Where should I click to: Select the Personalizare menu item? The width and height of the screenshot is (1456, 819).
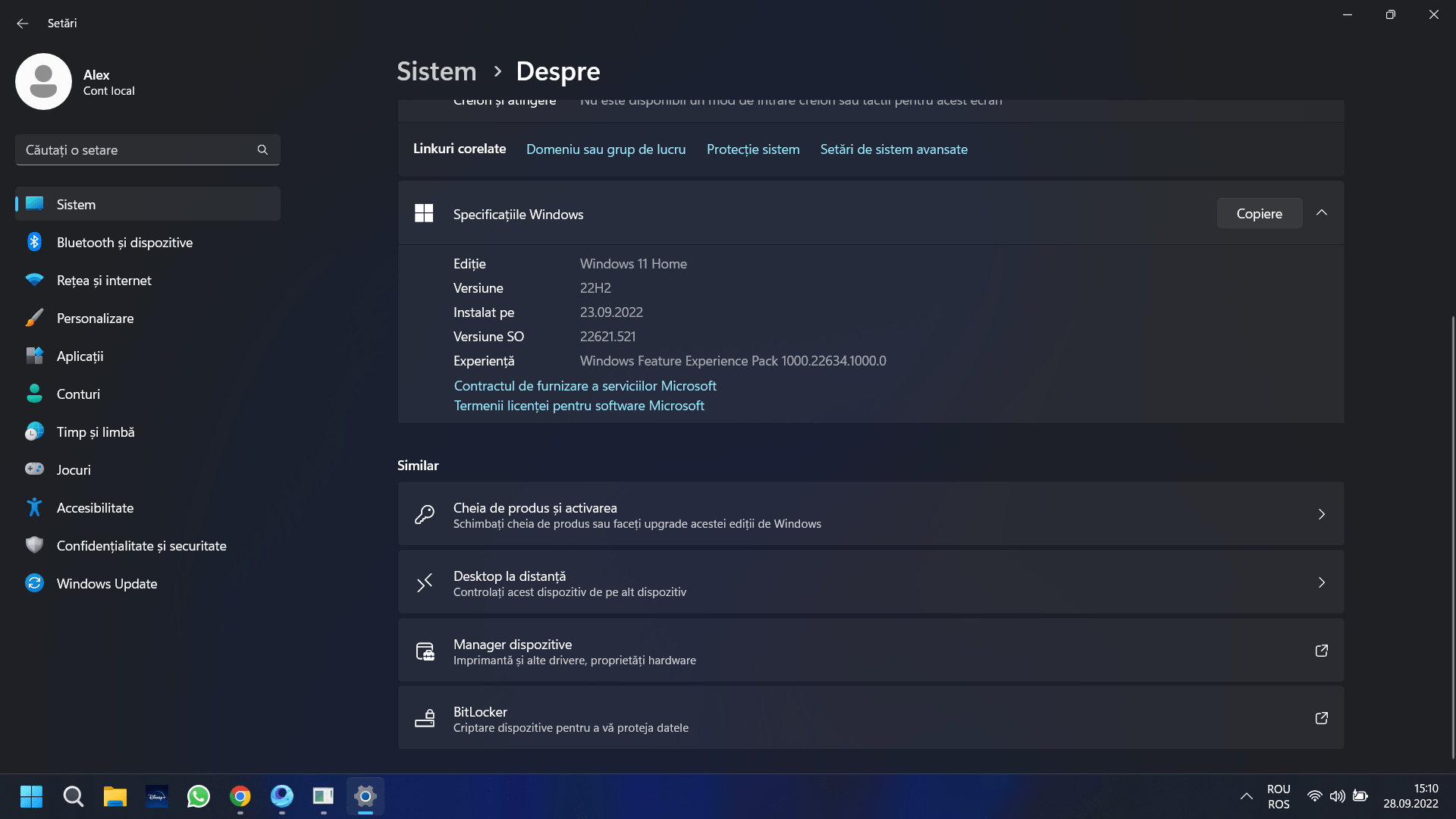pyautogui.click(x=148, y=318)
